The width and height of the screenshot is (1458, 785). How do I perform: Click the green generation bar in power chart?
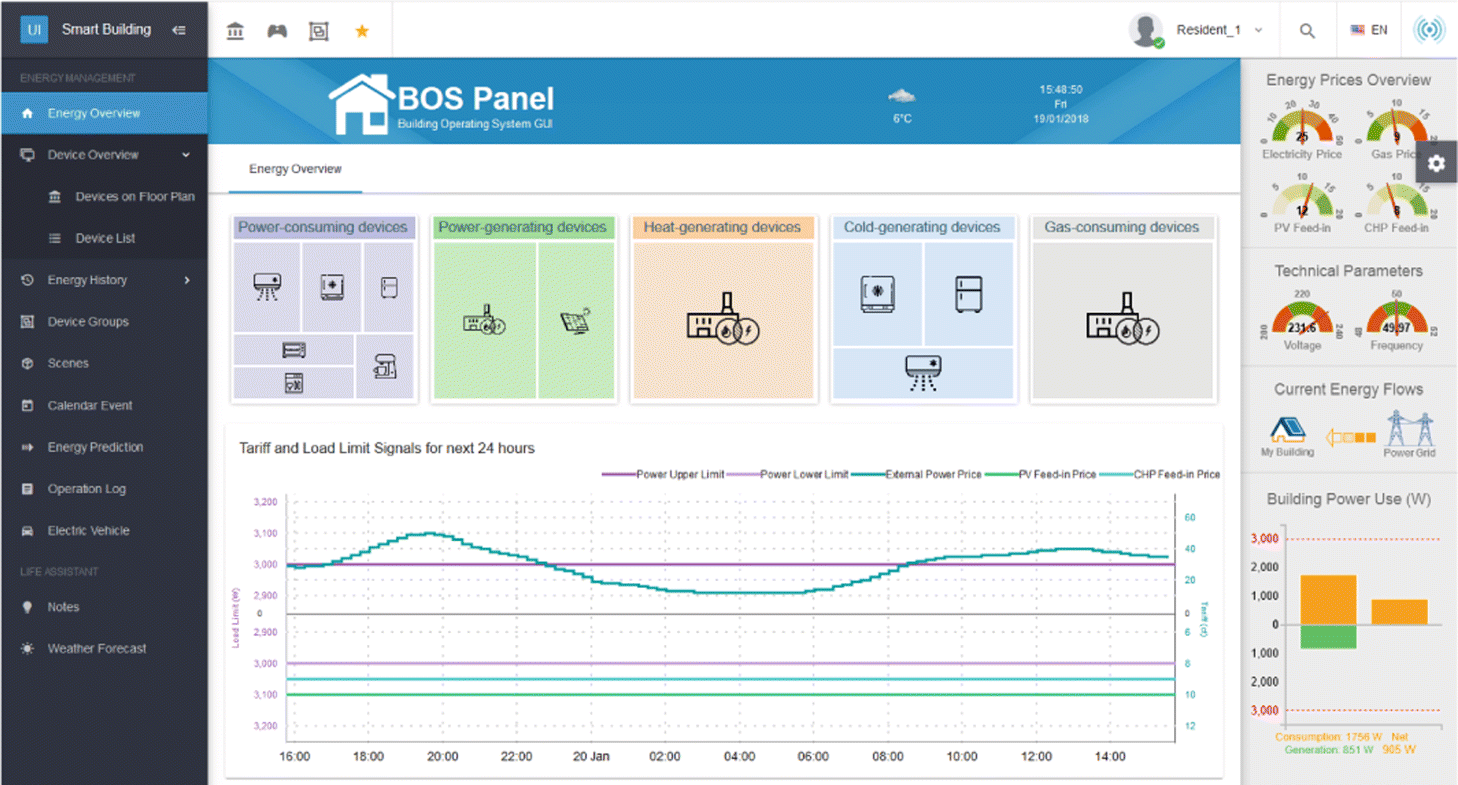coord(1328,636)
